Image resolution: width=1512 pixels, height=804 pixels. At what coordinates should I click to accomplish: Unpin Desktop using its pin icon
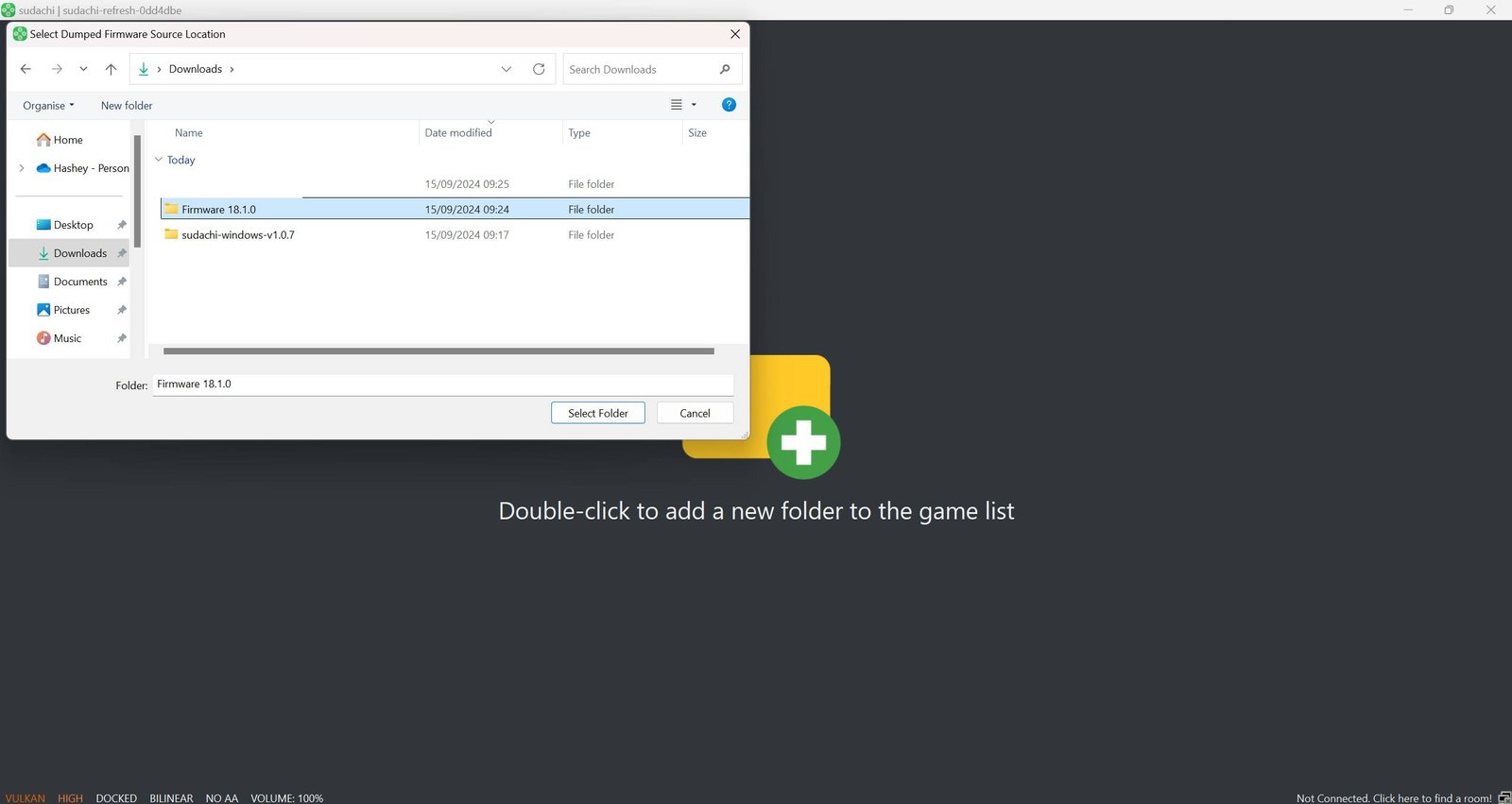tap(121, 225)
